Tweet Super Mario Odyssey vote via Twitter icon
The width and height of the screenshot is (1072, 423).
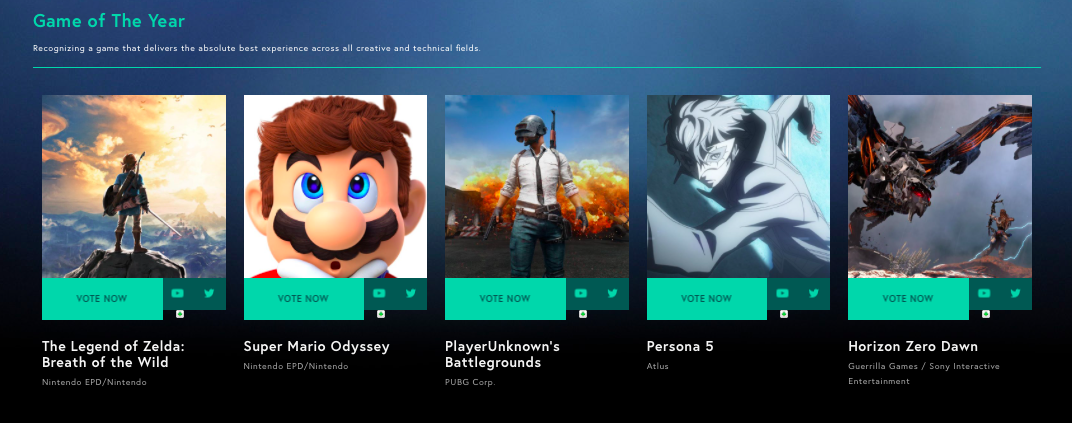pyautogui.click(x=411, y=293)
